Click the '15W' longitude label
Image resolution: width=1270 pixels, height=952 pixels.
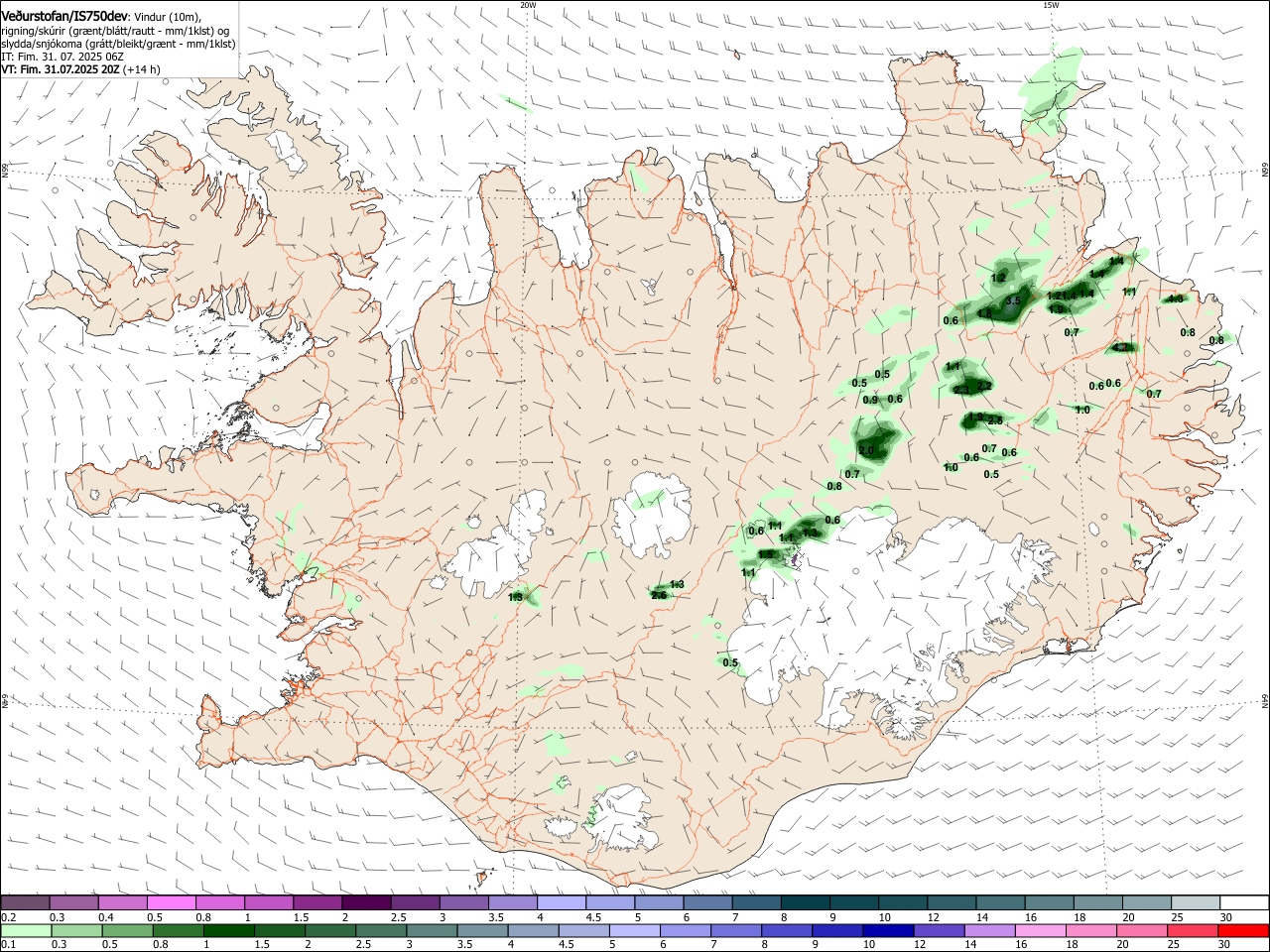pos(1051,5)
